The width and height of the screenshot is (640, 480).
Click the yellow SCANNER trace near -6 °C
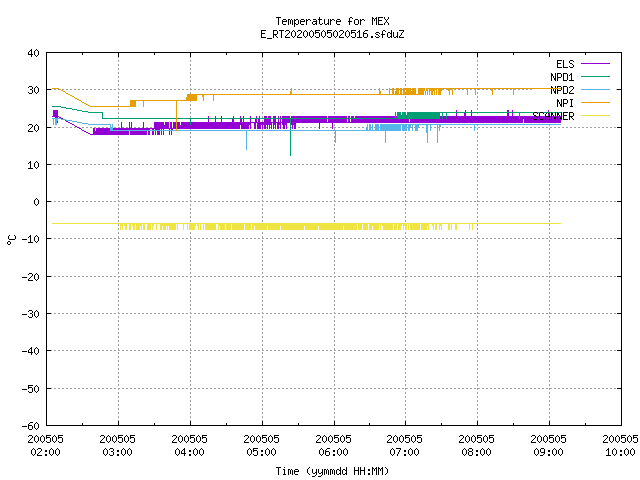(x=306, y=226)
